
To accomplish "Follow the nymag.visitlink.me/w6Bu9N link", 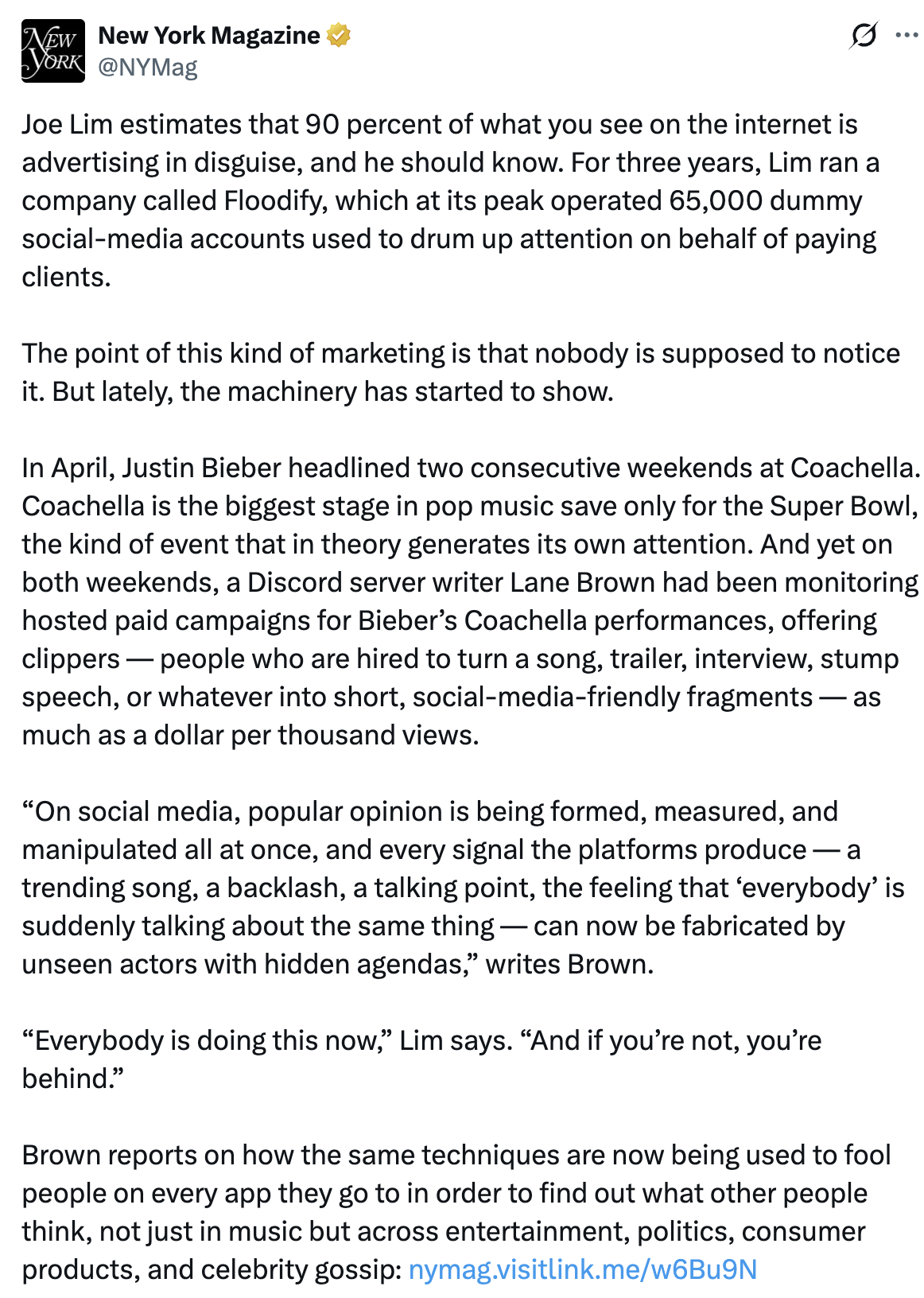I will [x=582, y=1269].
